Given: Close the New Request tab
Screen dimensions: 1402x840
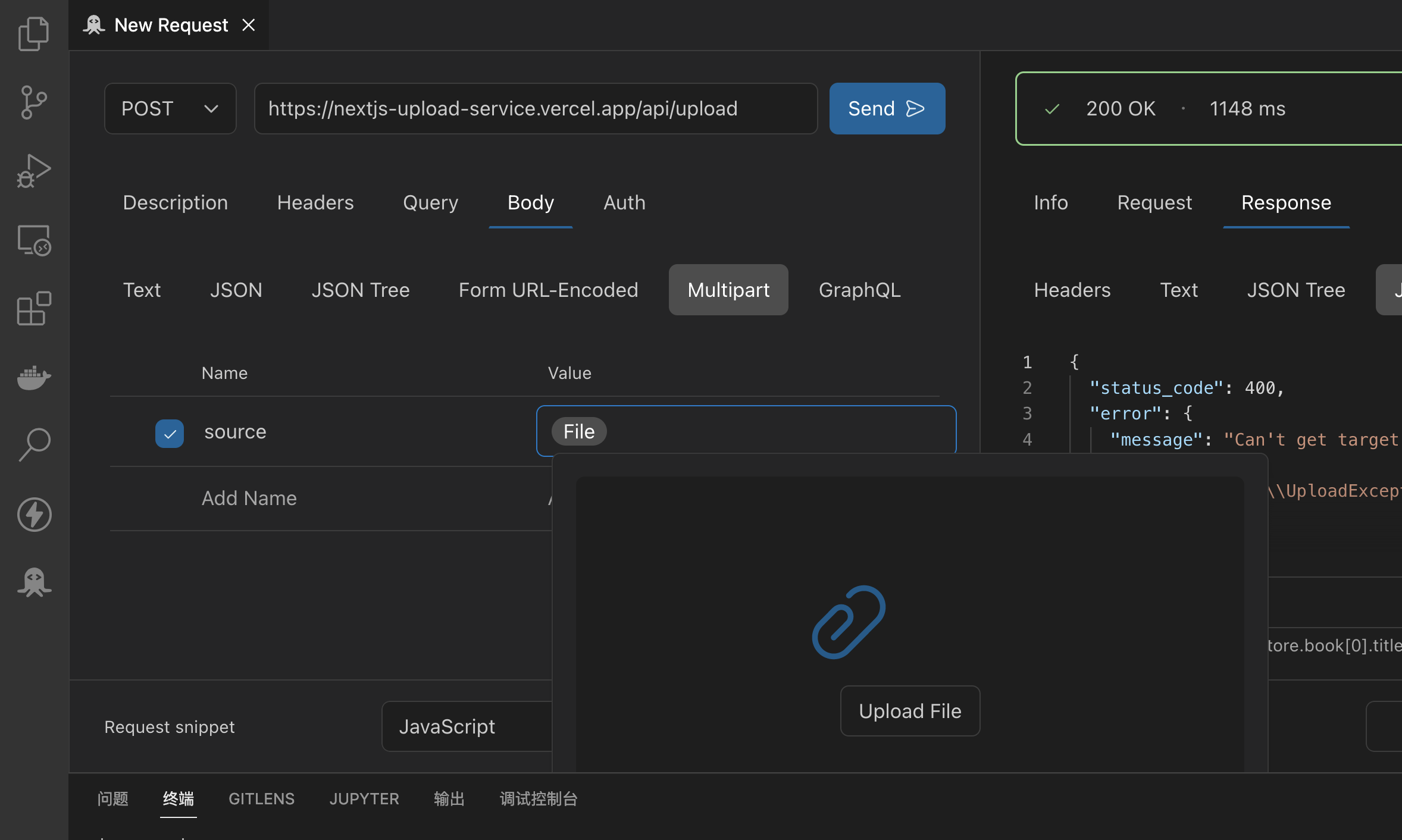Looking at the screenshot, I should [x=249, y=25].
